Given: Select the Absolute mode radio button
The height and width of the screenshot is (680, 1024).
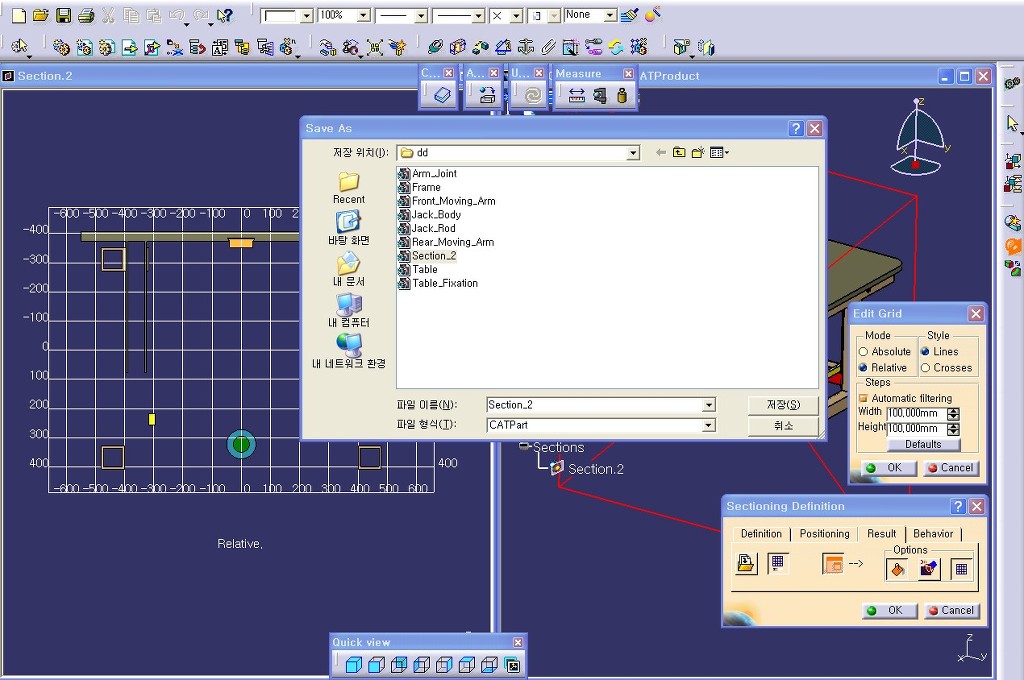Looking at the screenshot, I should click(864, 352).
